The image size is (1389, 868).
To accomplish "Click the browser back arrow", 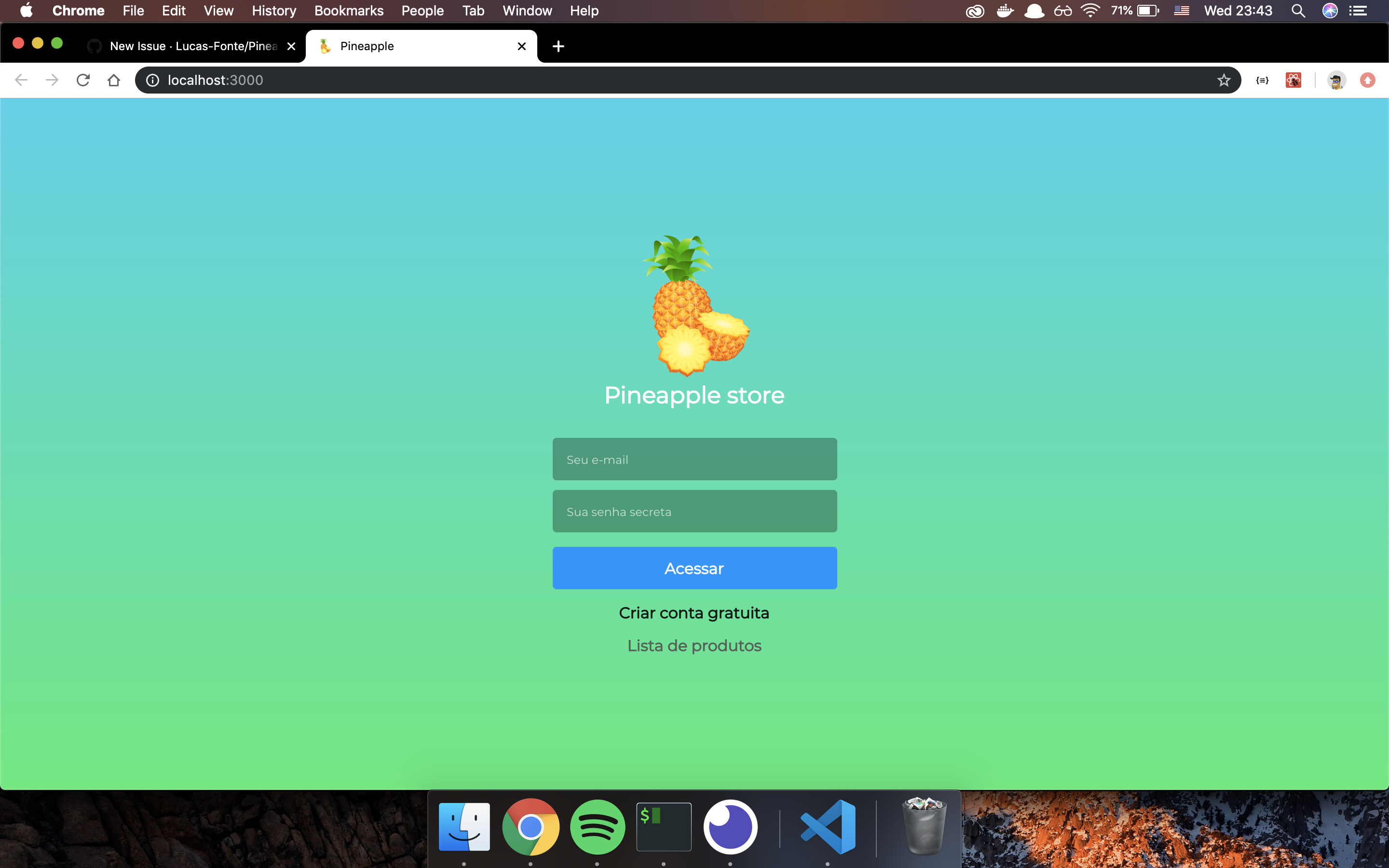I will 21,80.
